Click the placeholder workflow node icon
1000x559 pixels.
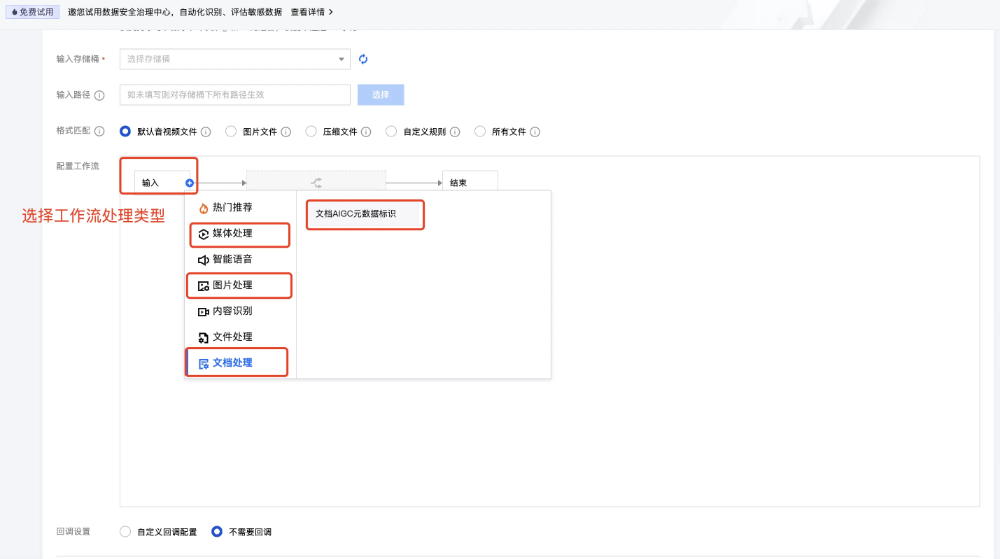pos(316,183)
